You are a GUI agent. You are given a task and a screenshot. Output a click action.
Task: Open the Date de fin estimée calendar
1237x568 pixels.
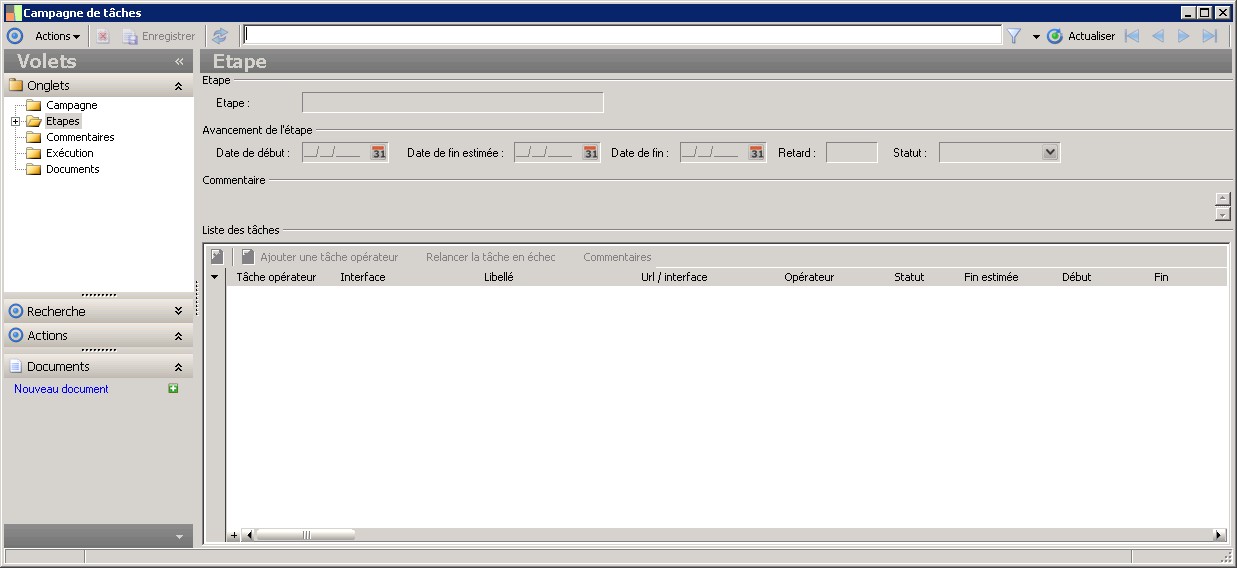coord(591,153)
